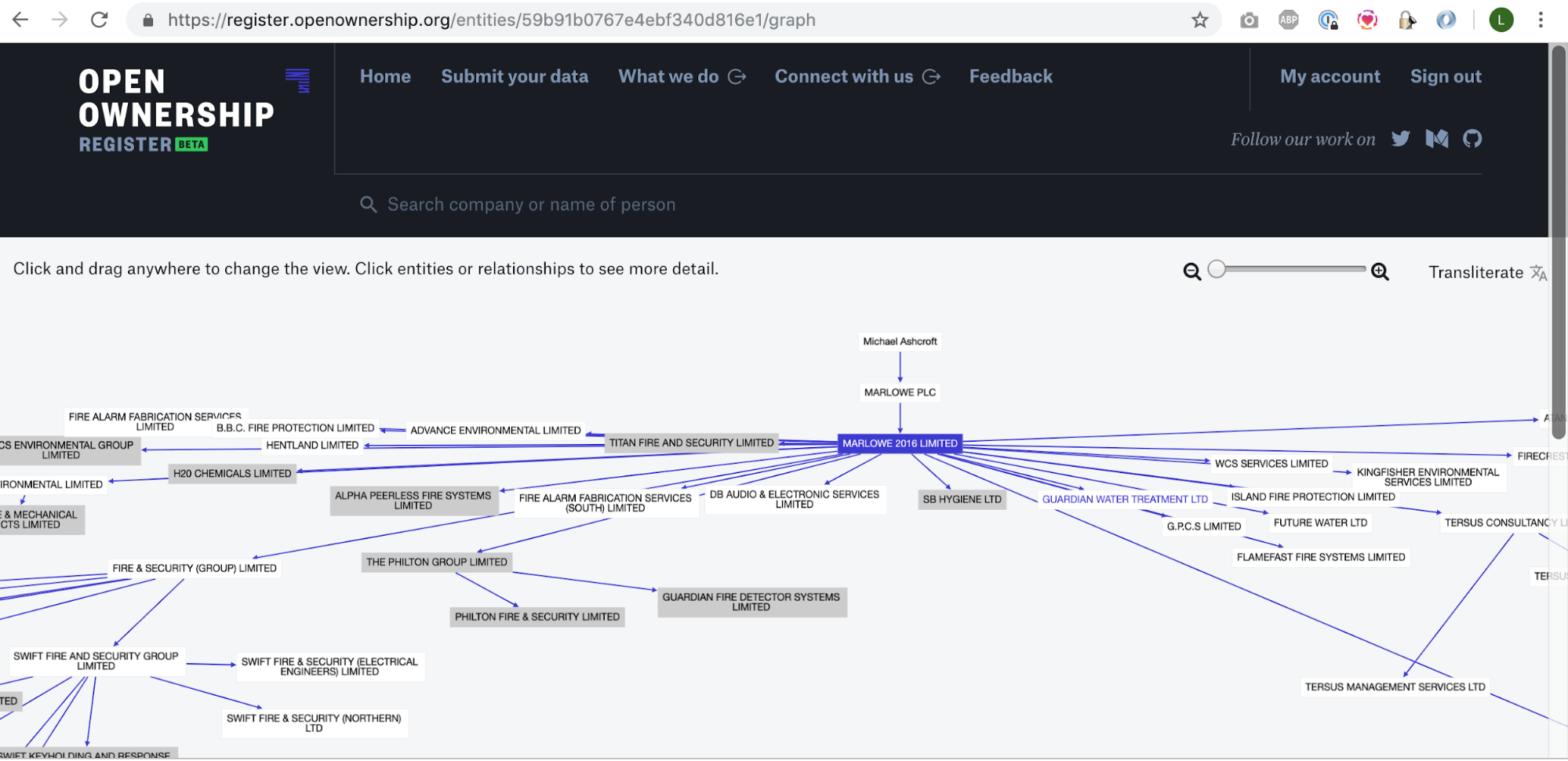Select the SWIFT FIRE AND SECURITY GROUP node
The height and width of the screenshot is (761, 1568).
pyautogui.click(x=96, y=661)
